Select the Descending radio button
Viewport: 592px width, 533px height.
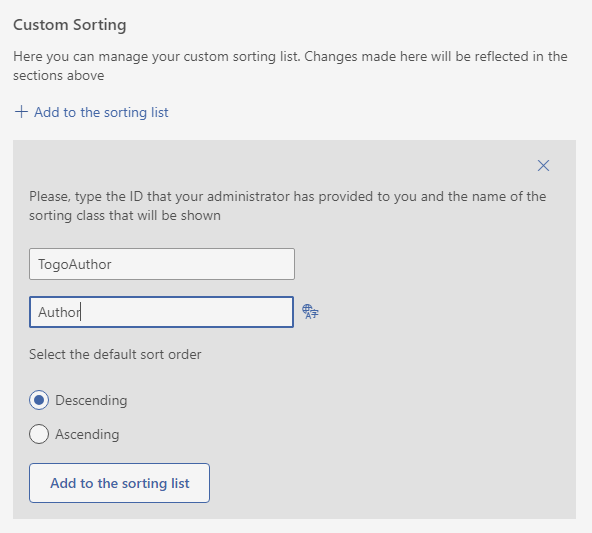39,400
